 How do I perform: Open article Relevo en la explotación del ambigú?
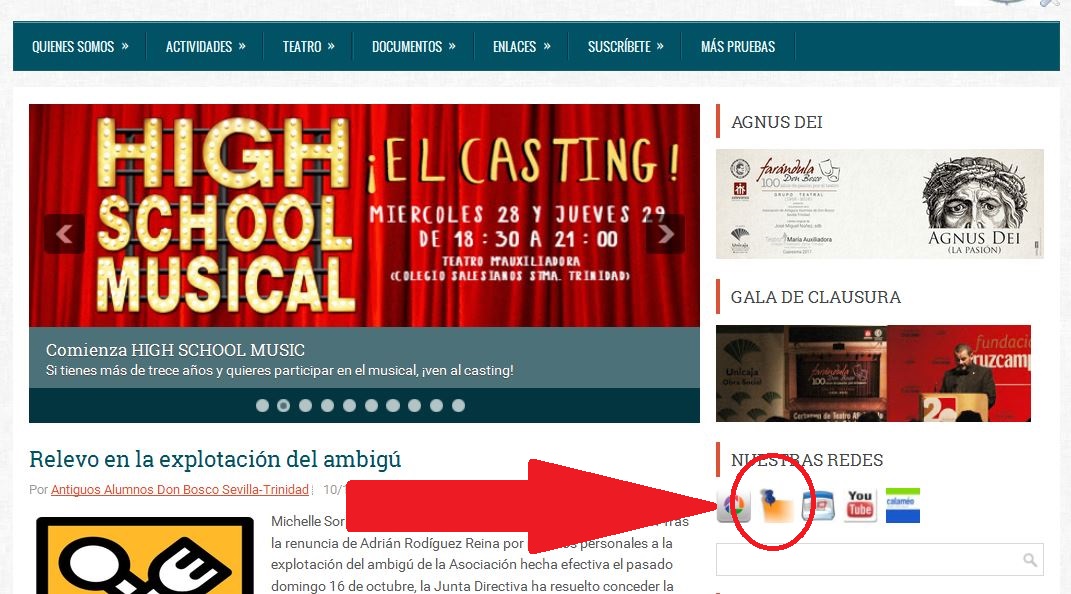[215, 459]
